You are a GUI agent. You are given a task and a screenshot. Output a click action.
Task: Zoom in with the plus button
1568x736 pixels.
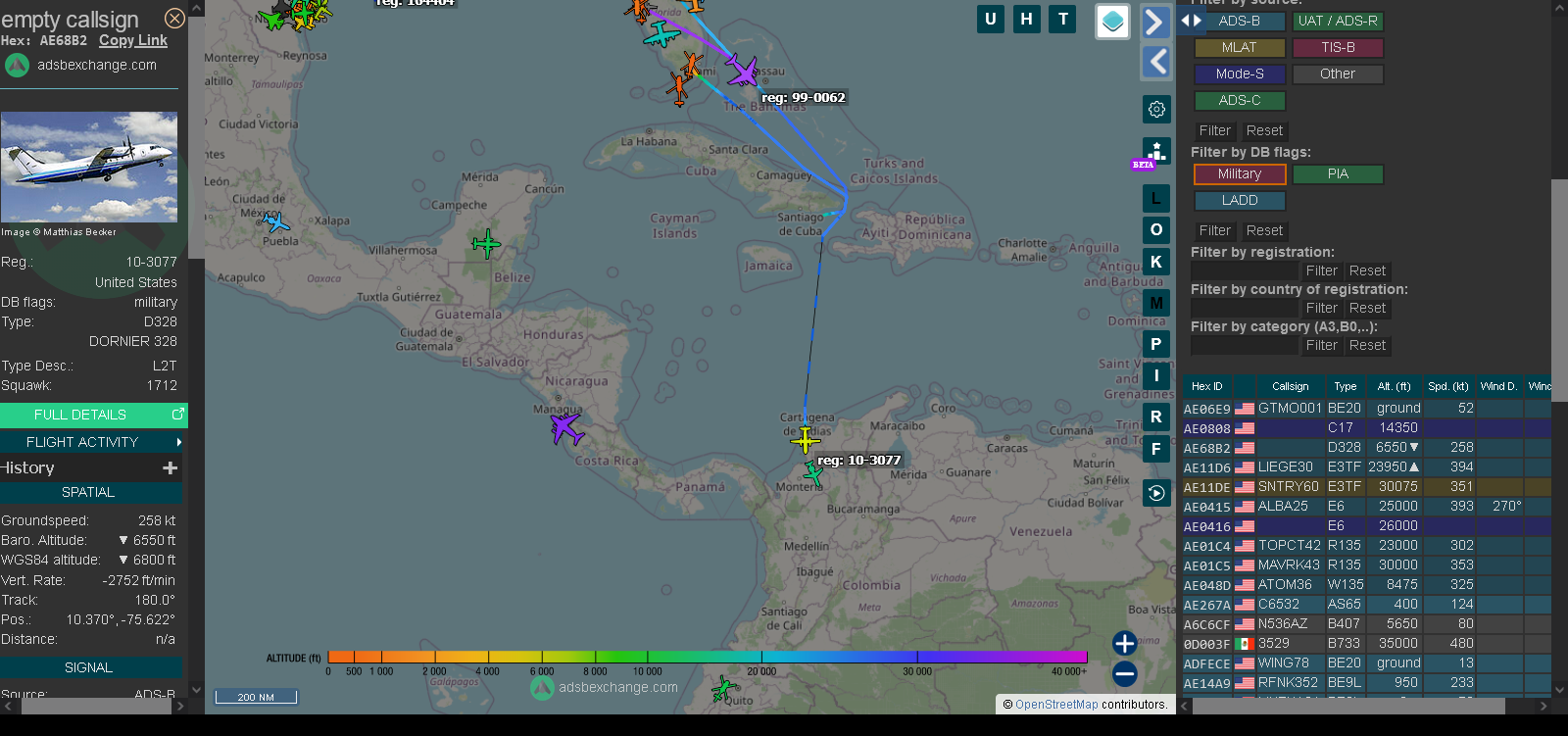pos(1125,643)
